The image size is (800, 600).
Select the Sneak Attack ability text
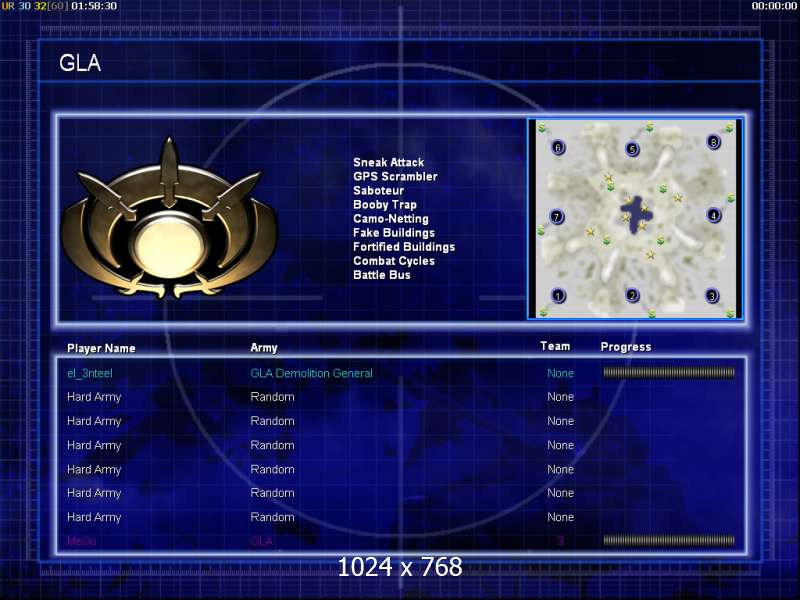[x=389, y=162]
